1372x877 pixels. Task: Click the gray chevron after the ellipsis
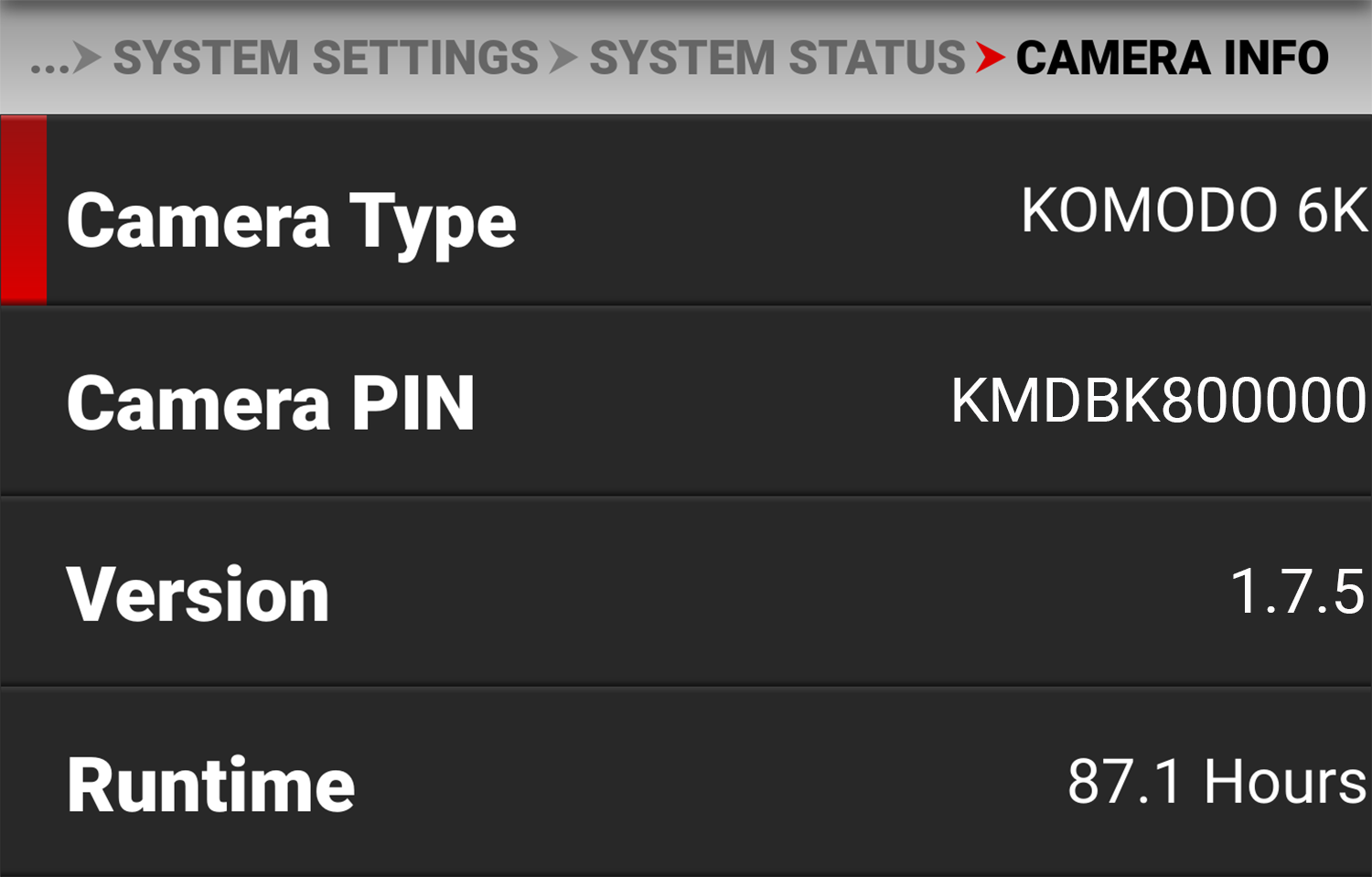tap(88, 58)
